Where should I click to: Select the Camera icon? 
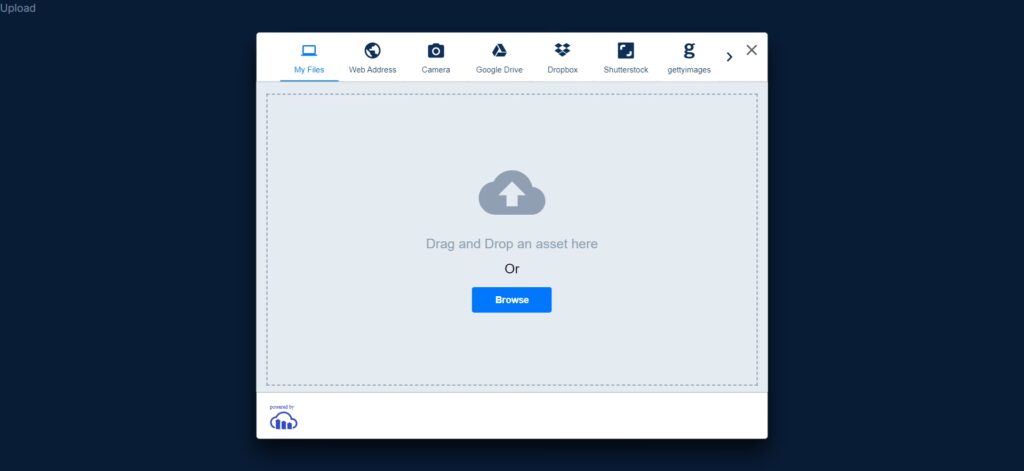(436, 51)
